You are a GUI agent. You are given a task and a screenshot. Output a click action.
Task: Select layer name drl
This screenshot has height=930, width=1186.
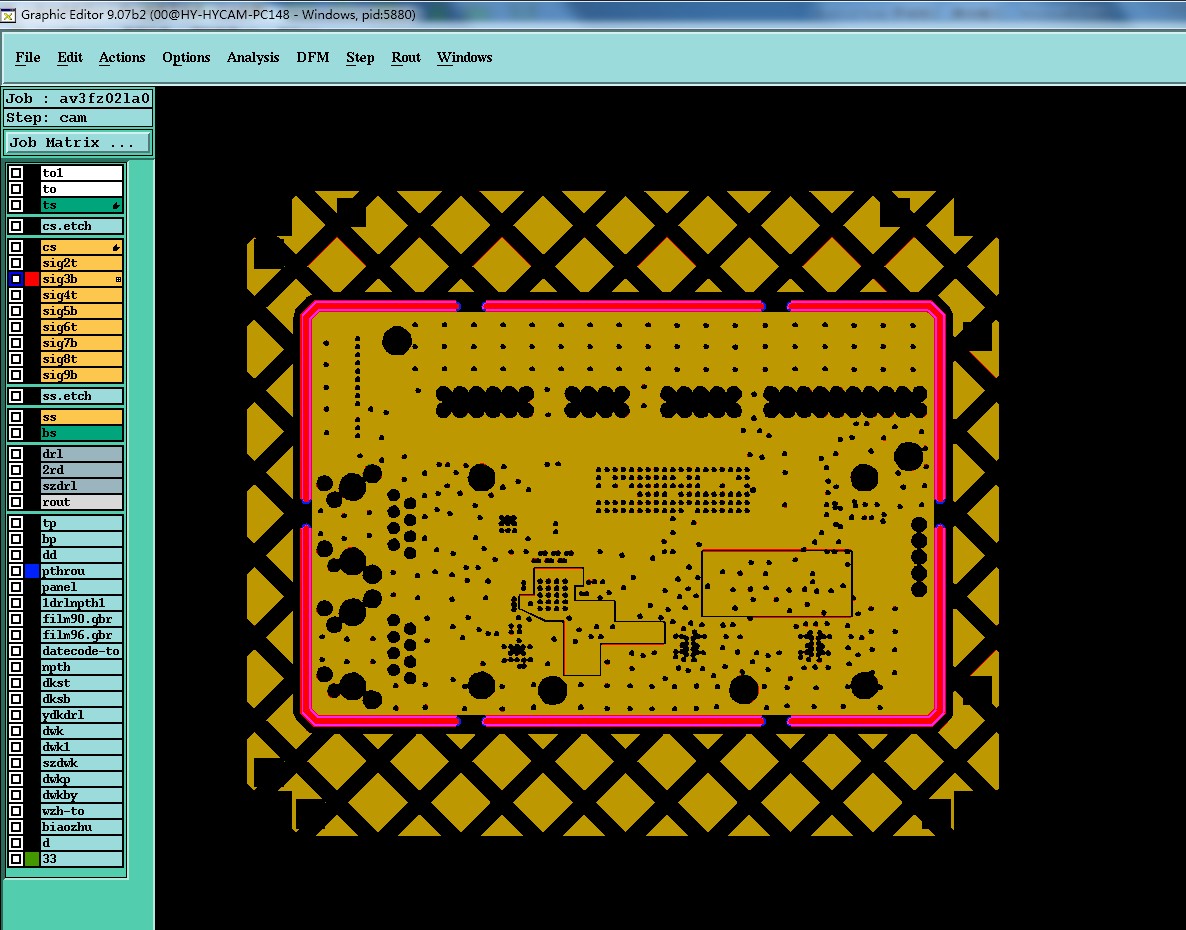[82, 454]
